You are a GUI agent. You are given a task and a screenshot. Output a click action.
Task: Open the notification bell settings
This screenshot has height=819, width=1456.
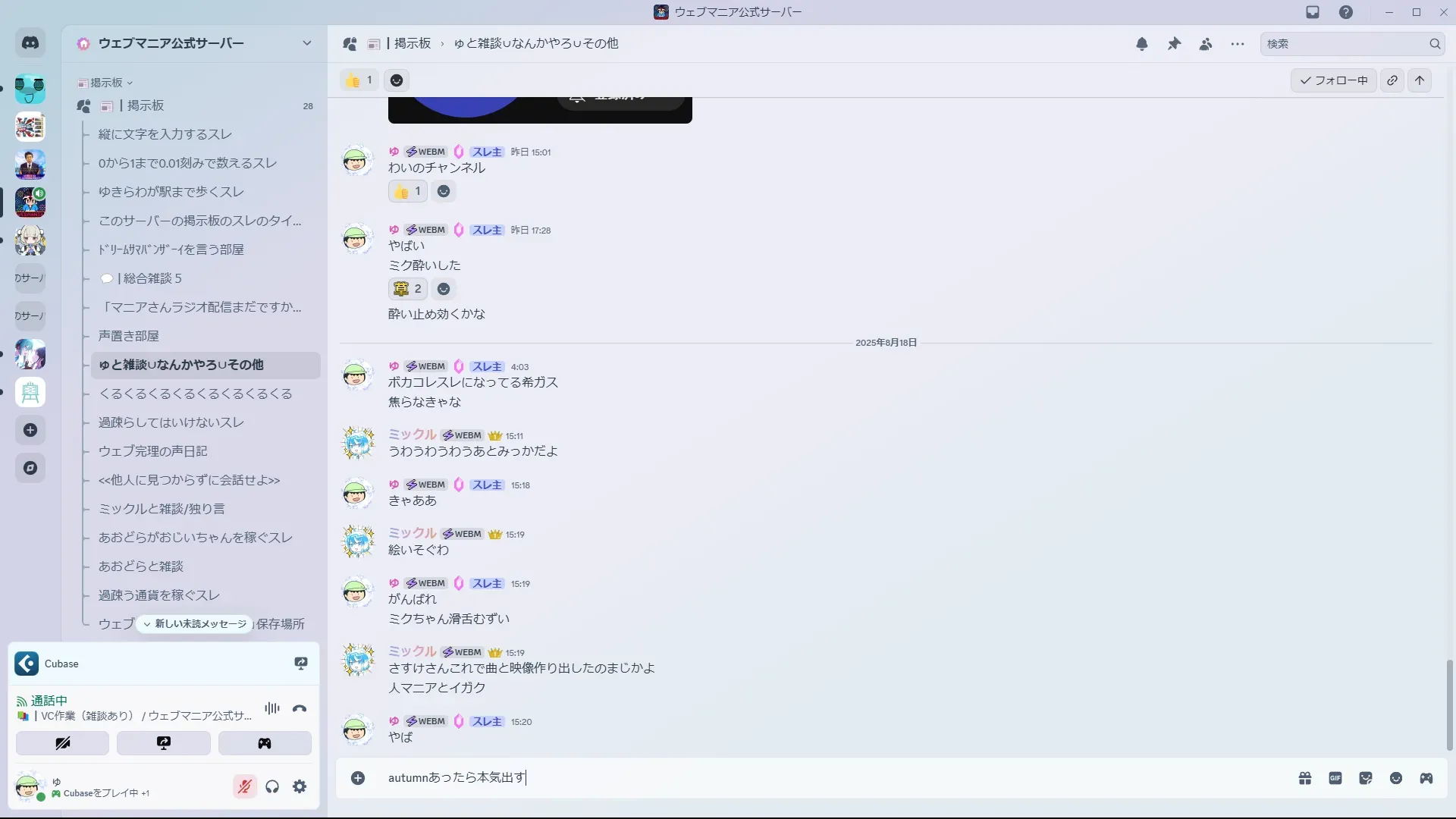click(x=1142, y=44)
